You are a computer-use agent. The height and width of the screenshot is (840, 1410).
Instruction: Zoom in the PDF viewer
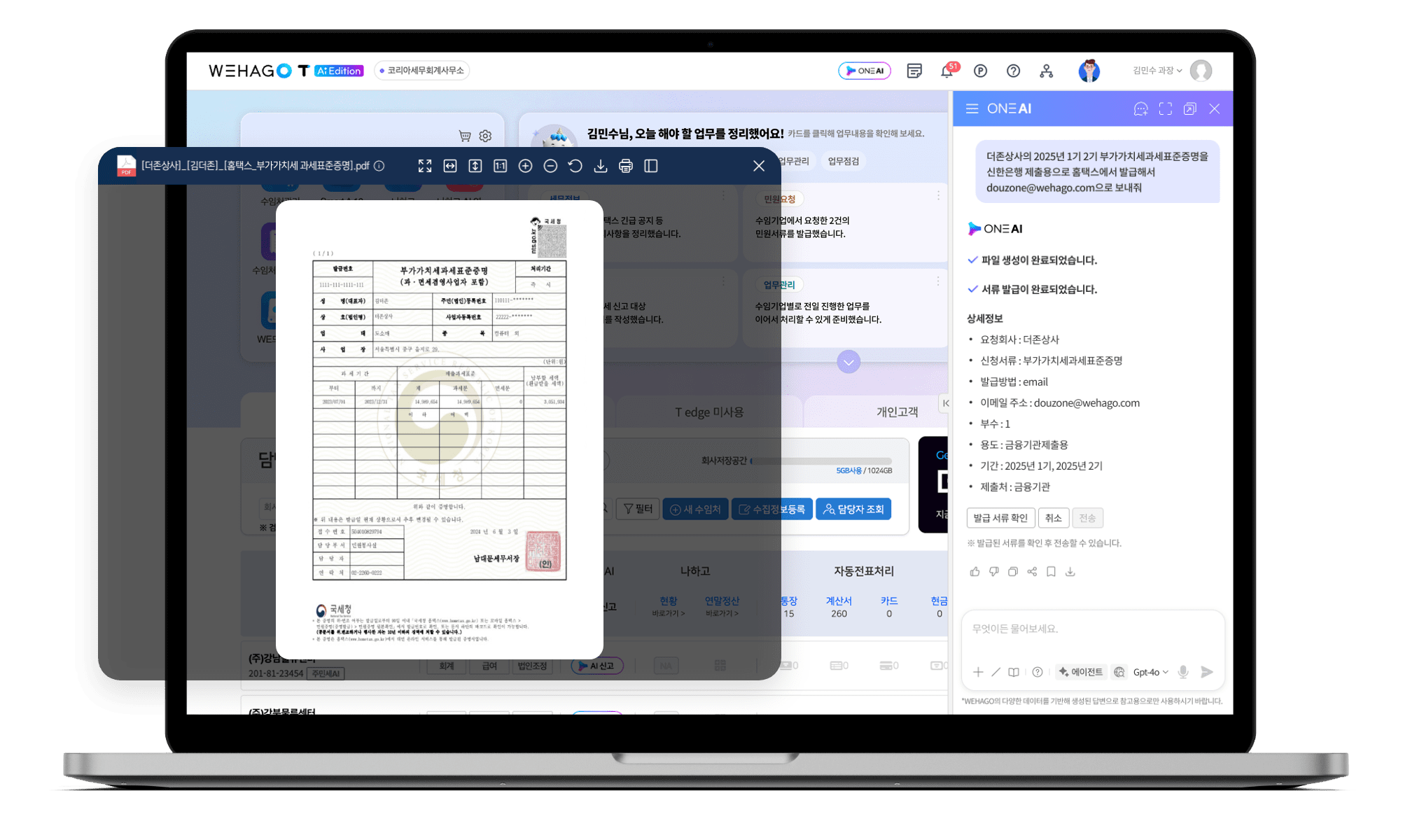tap(525, 166)
